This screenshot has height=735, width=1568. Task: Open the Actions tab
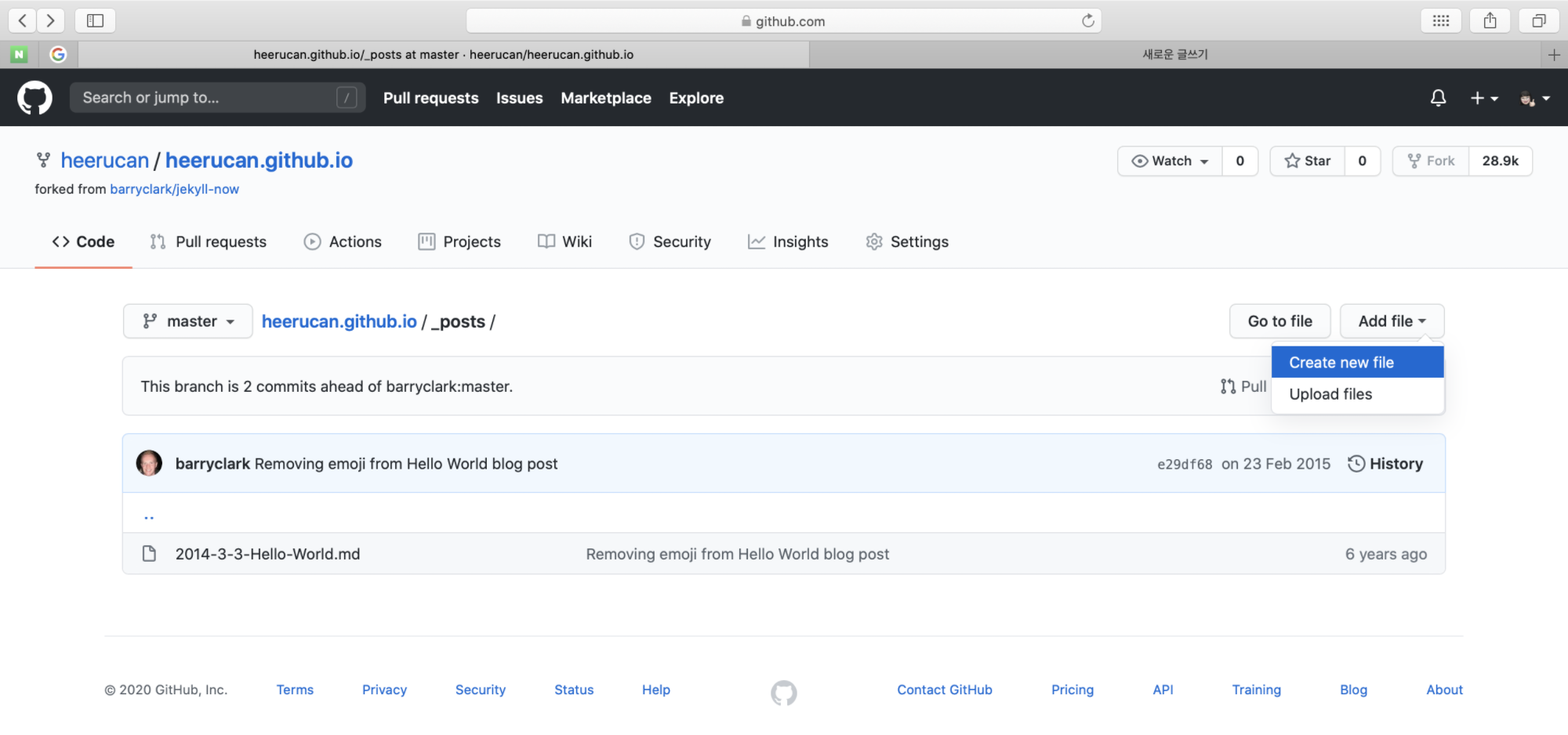pyautogui.click(x=343, y=242)
